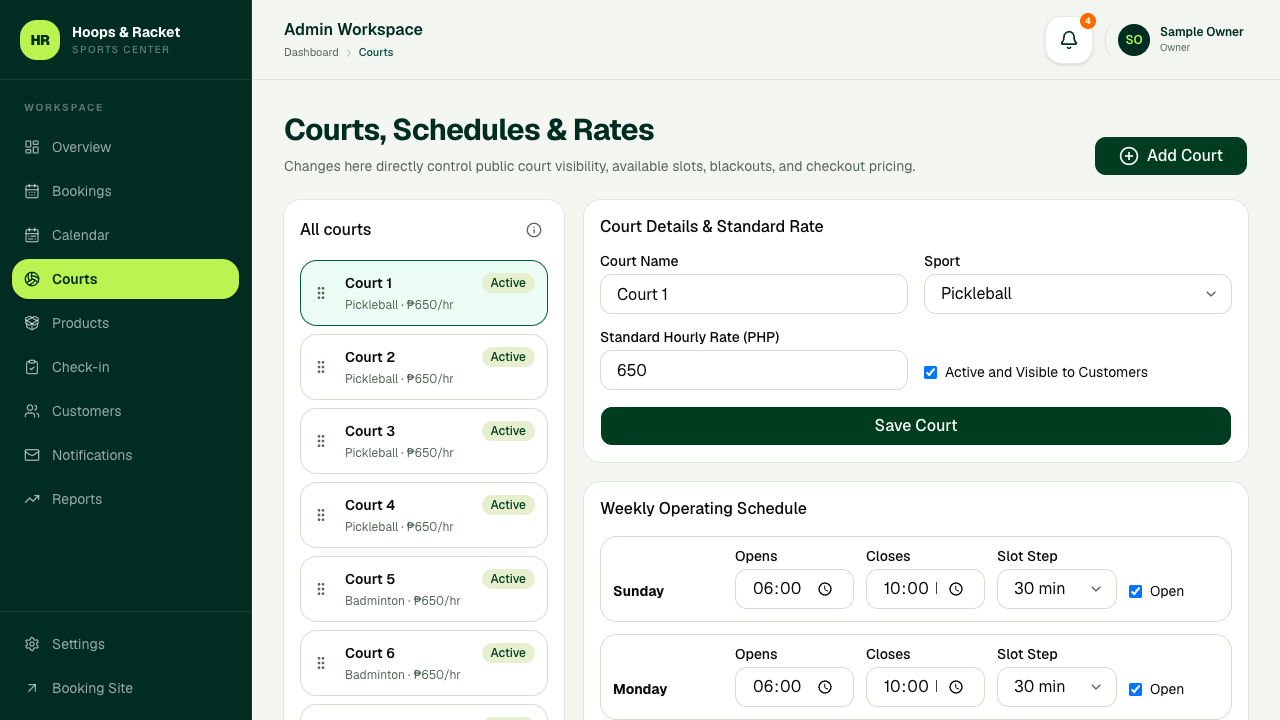Click the Bookings calendar icon in sidebar
The image size is (1280, 720).
32,191
